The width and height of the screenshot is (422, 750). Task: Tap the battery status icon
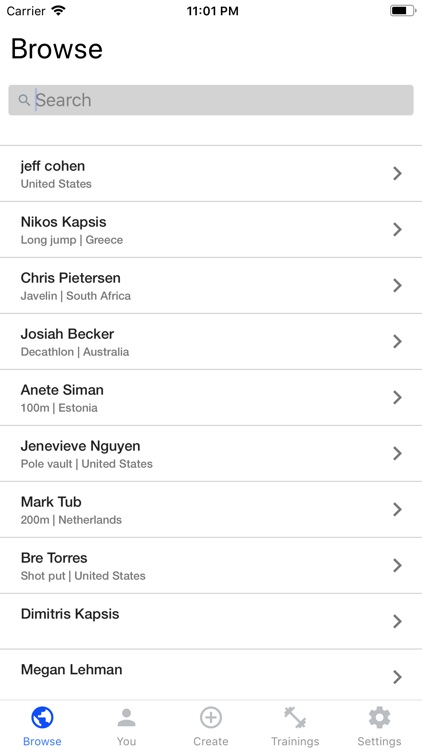[x=403, y=11]
